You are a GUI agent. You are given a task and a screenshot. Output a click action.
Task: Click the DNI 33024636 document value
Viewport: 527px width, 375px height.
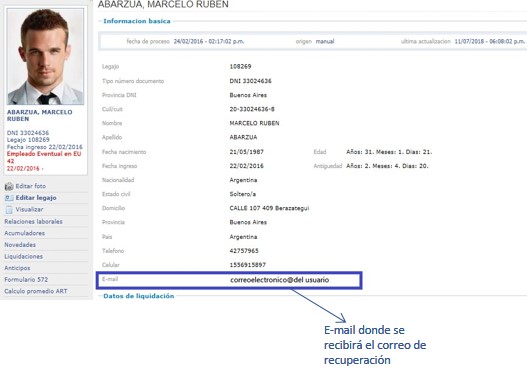[250, 81]
